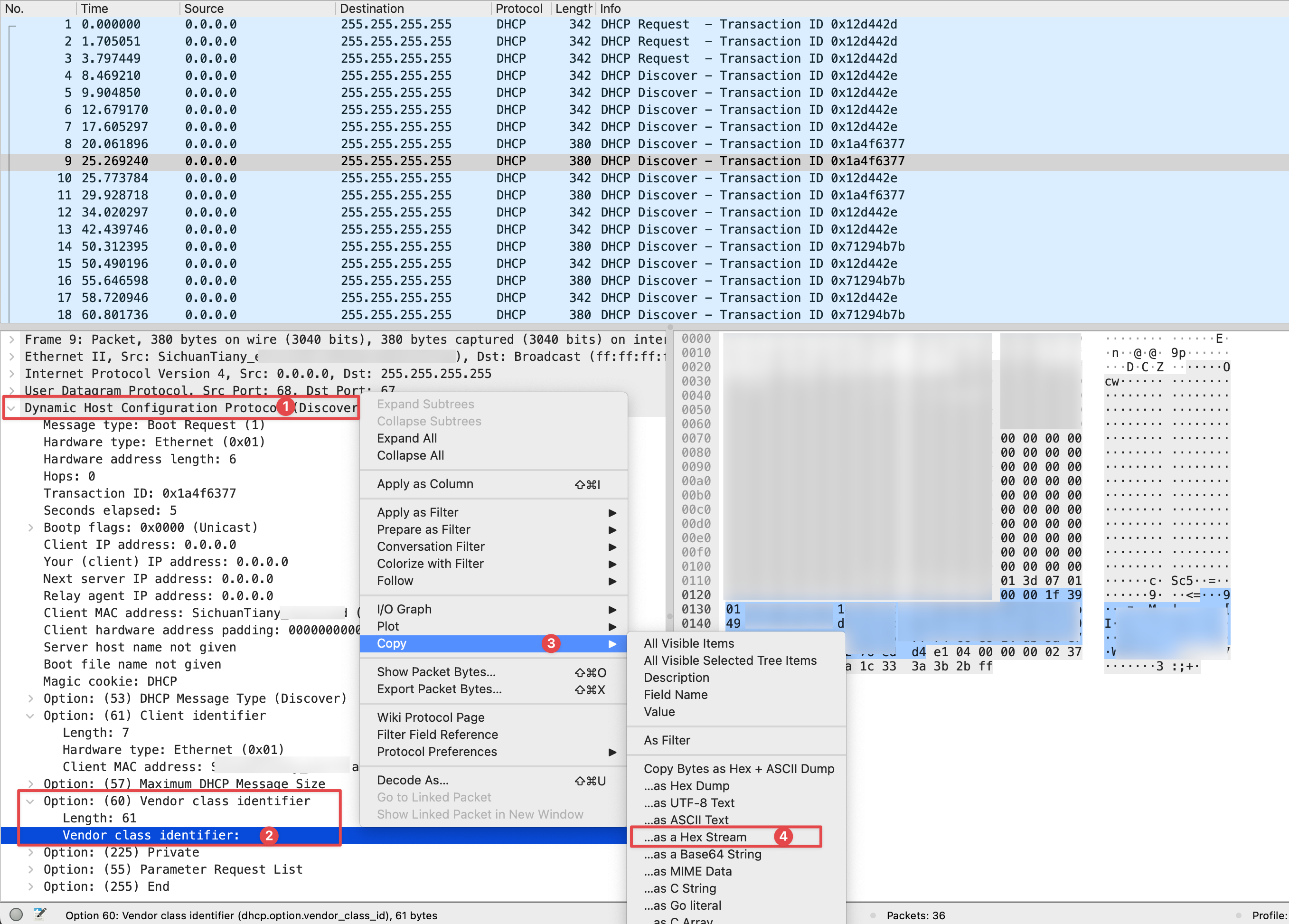Collapse Option (61) Client identifier
Screen dimensions: 1289x924
click(30, 716)
